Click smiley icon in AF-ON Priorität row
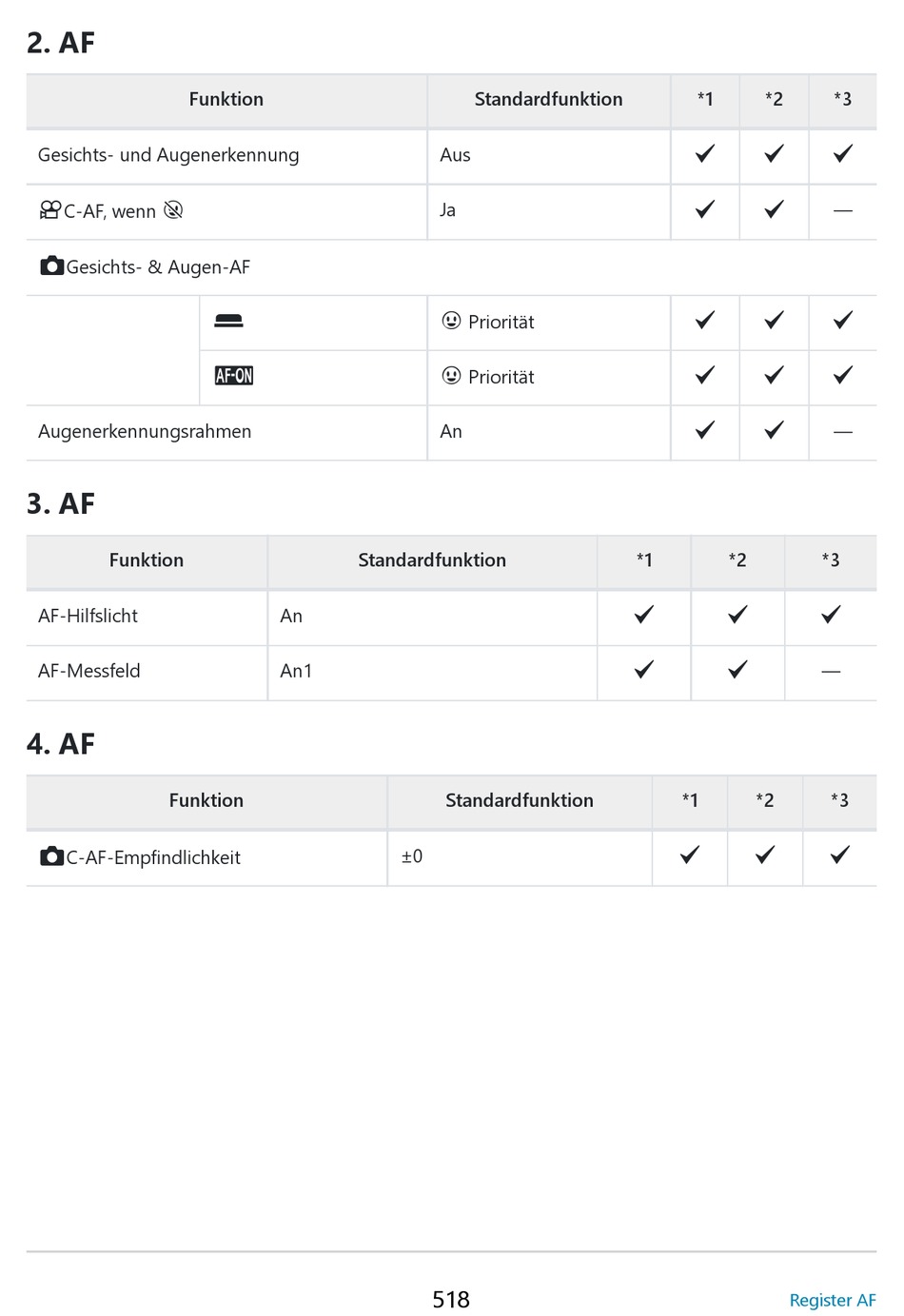This screenshot has width=904, height=1316. click(452, 376)
